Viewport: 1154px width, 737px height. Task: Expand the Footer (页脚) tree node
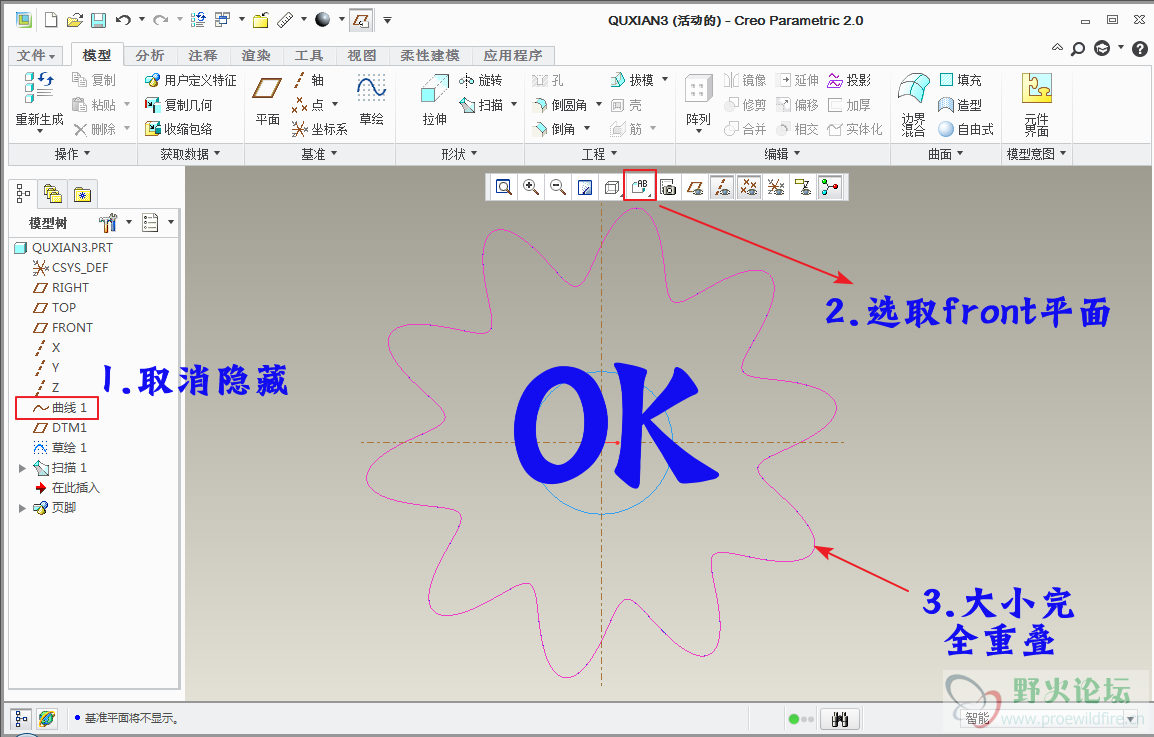coord(22,508)
